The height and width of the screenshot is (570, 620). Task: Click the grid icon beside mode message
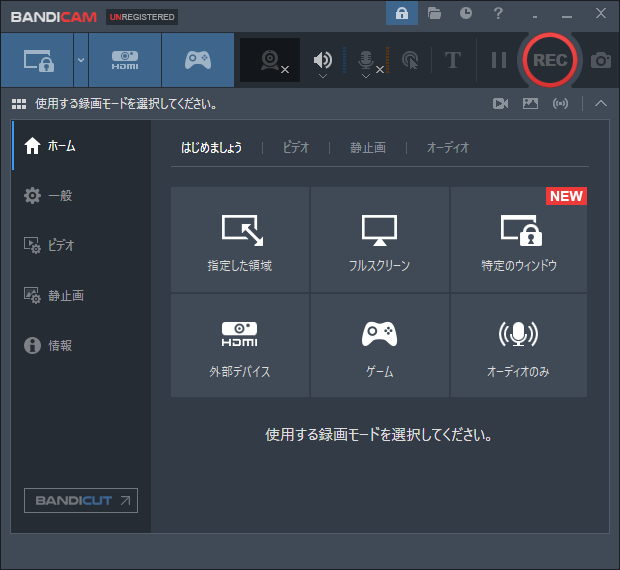19,104
